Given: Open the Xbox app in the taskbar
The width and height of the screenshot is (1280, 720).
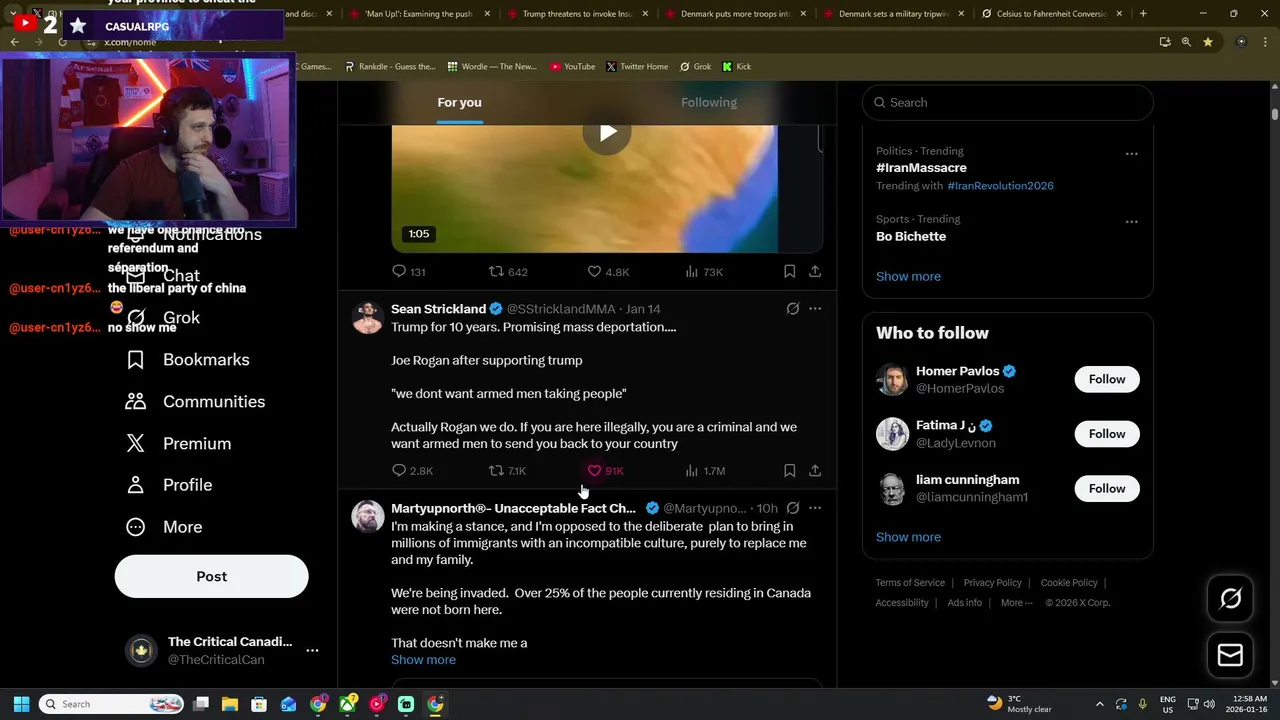Looking at the screenshot, I should click(347, 704).
